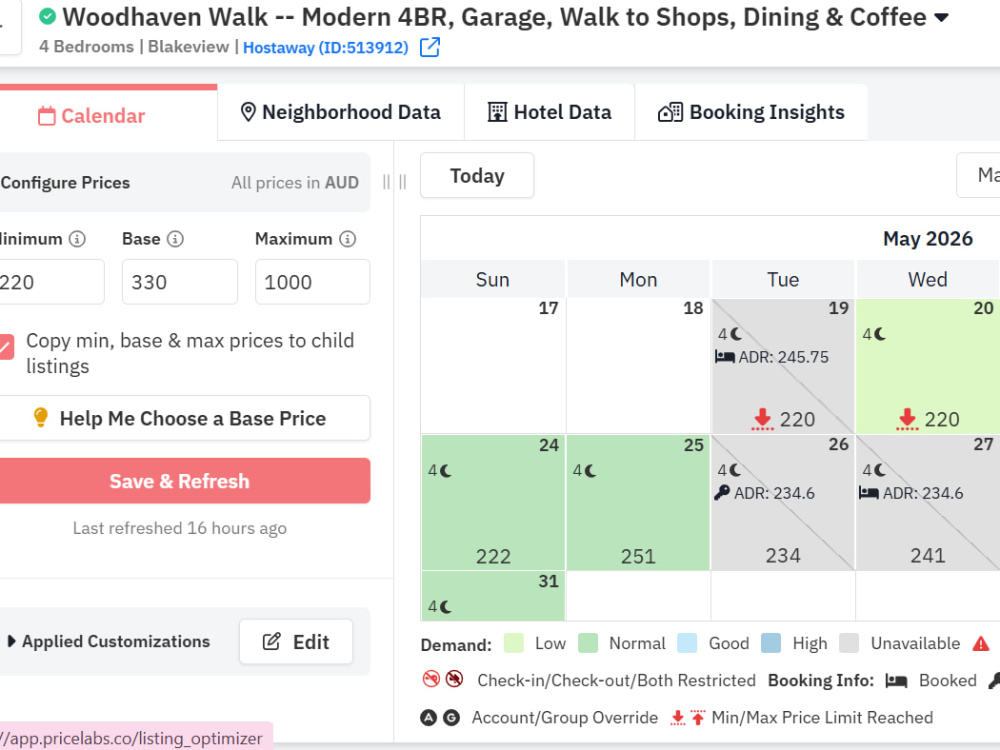Click the moon min-stay icon on May 24
The image size is (1000, 750).
coord(445,471)
